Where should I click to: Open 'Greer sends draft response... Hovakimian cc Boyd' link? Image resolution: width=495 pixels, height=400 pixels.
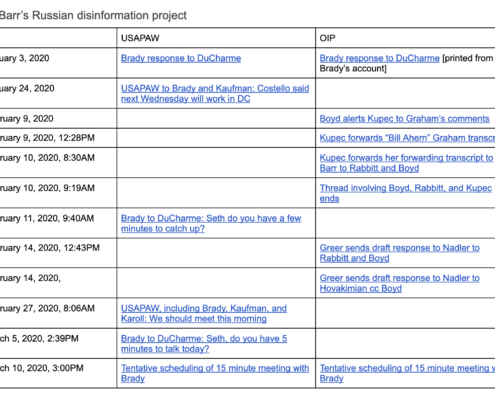400,283
